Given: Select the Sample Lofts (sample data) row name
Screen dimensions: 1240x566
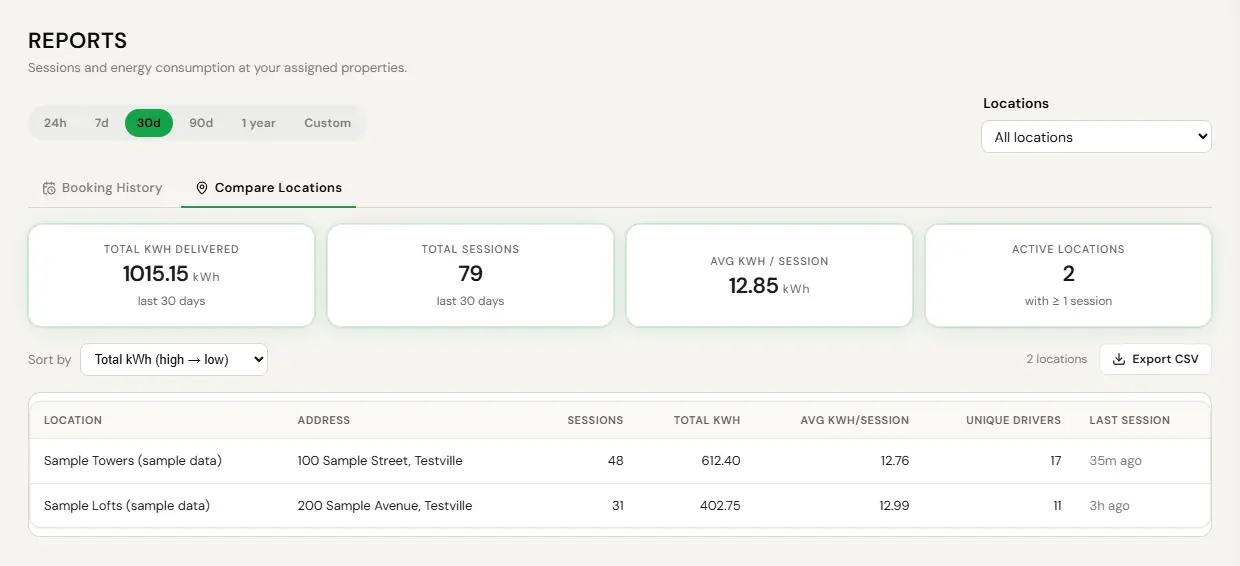Looking at the screenshot, I should pos(127,506).
